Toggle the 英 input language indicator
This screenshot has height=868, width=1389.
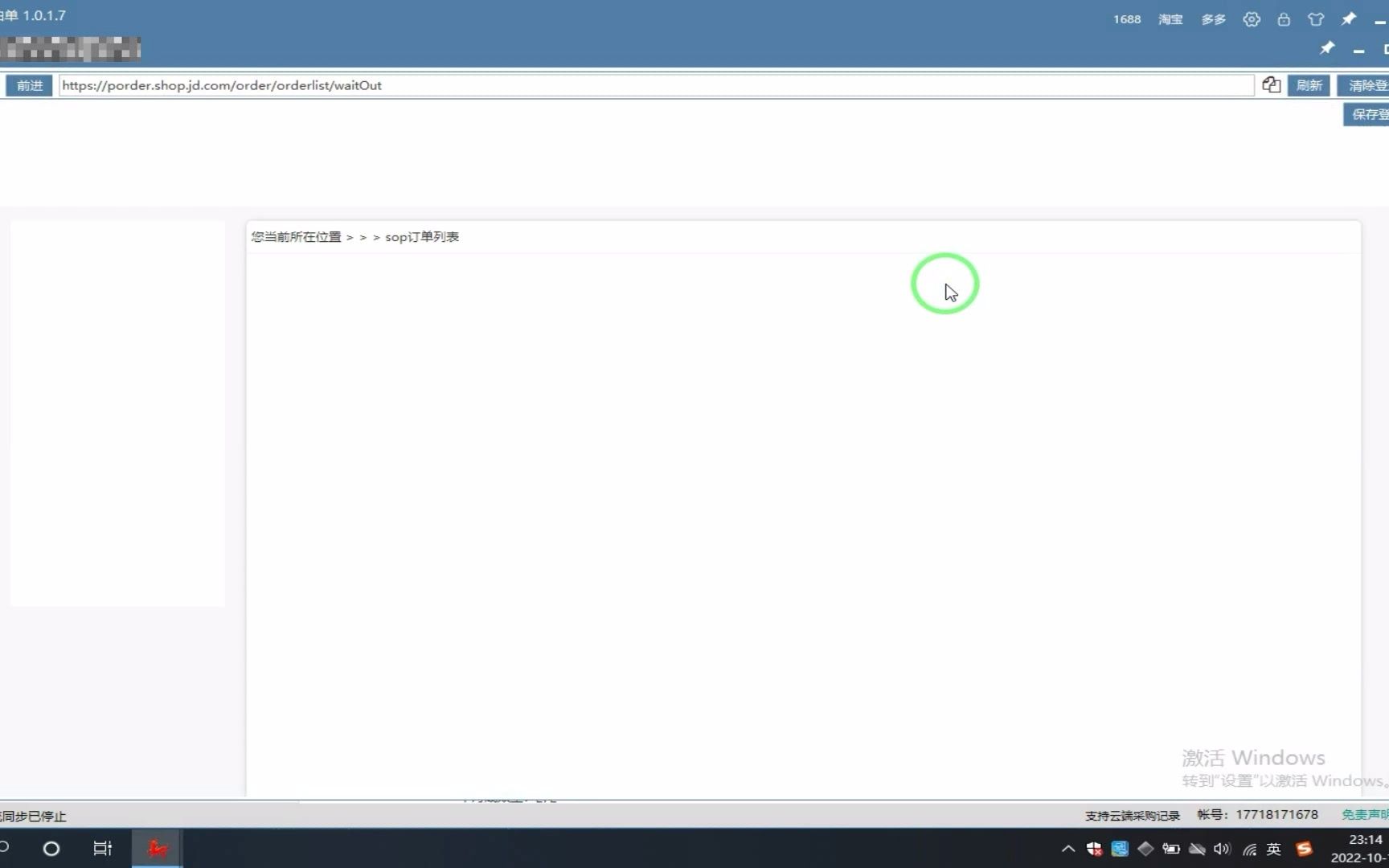1274,849
